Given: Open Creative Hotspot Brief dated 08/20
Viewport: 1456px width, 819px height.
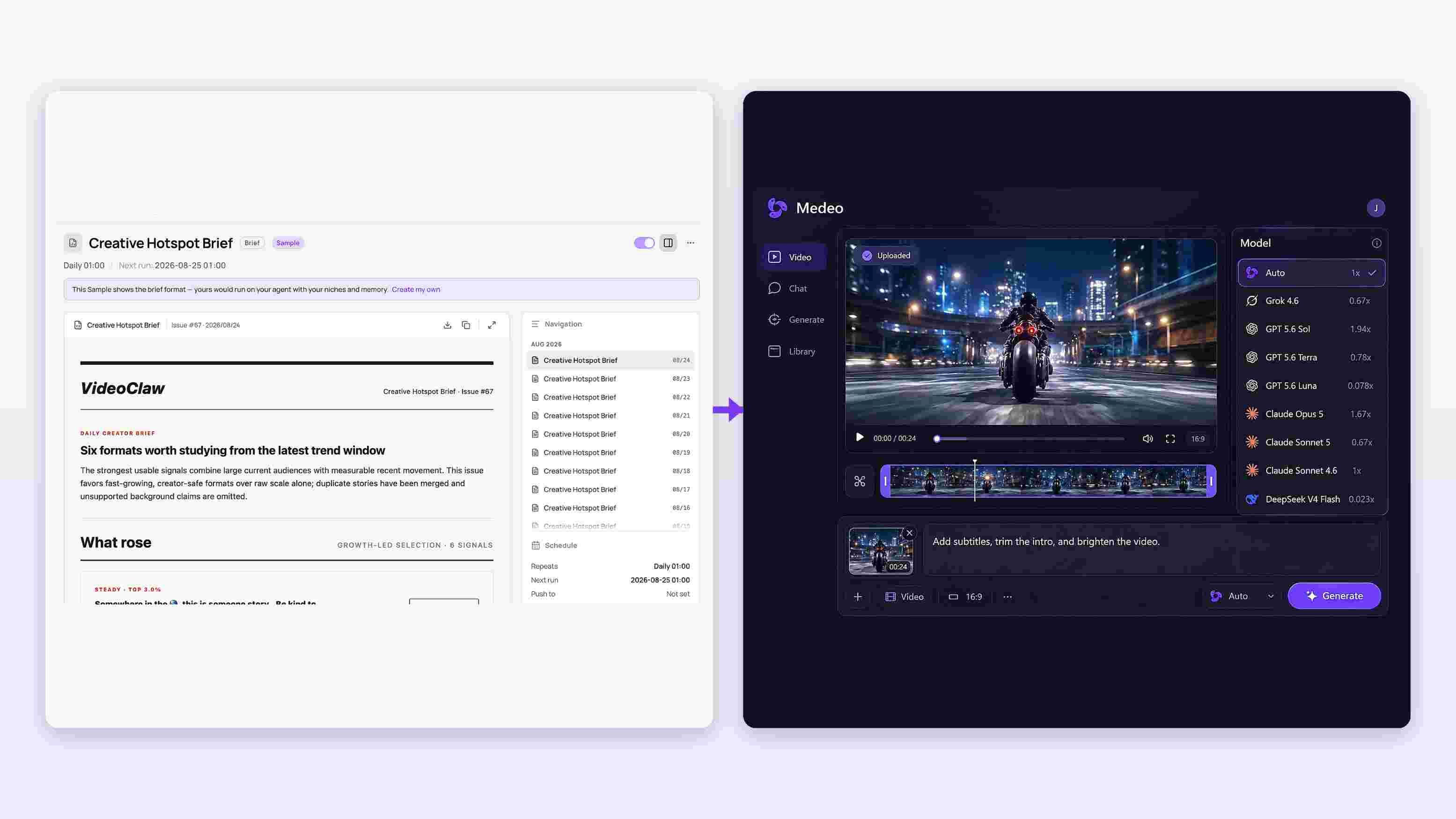Looking at the screenshot, I should (610, 434).
